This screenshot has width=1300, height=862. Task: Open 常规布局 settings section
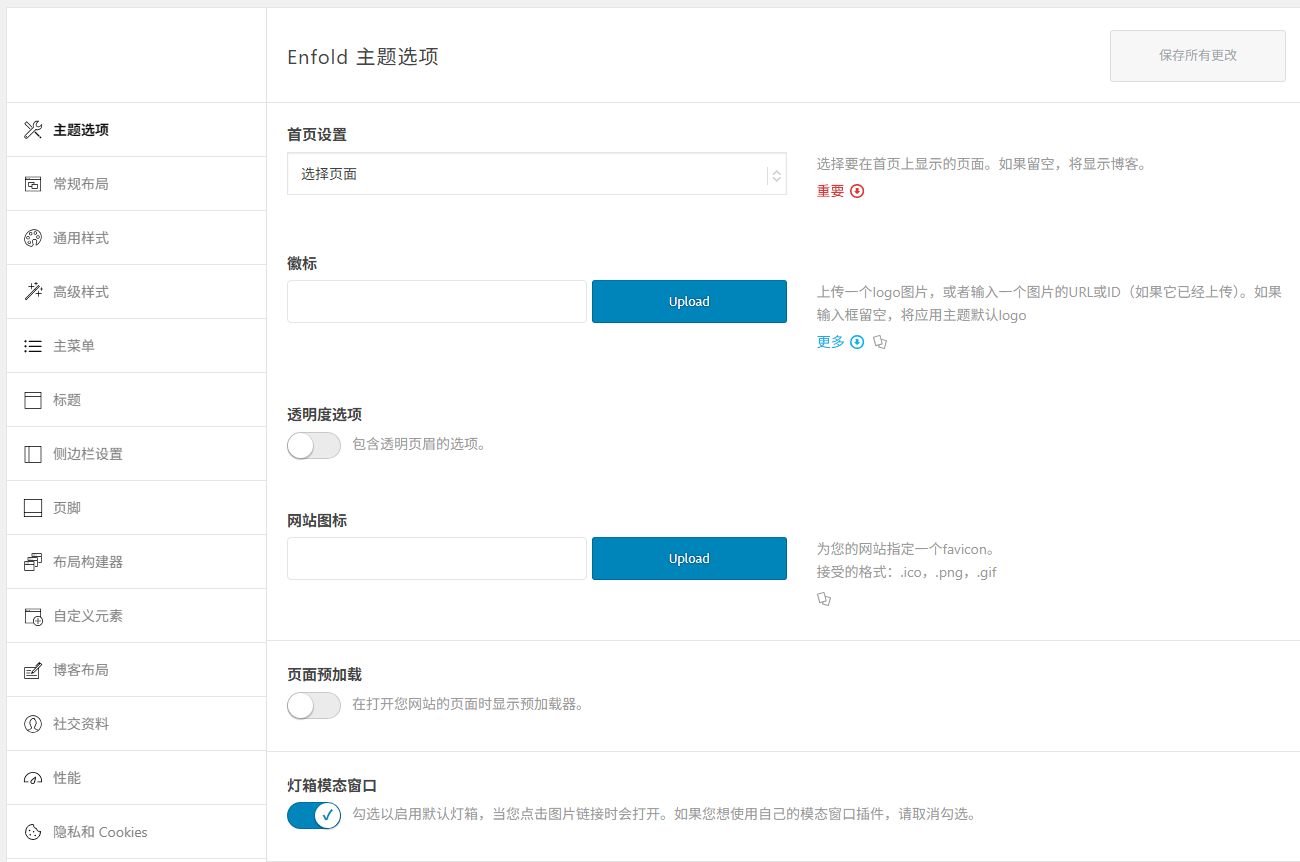(137, 184)
